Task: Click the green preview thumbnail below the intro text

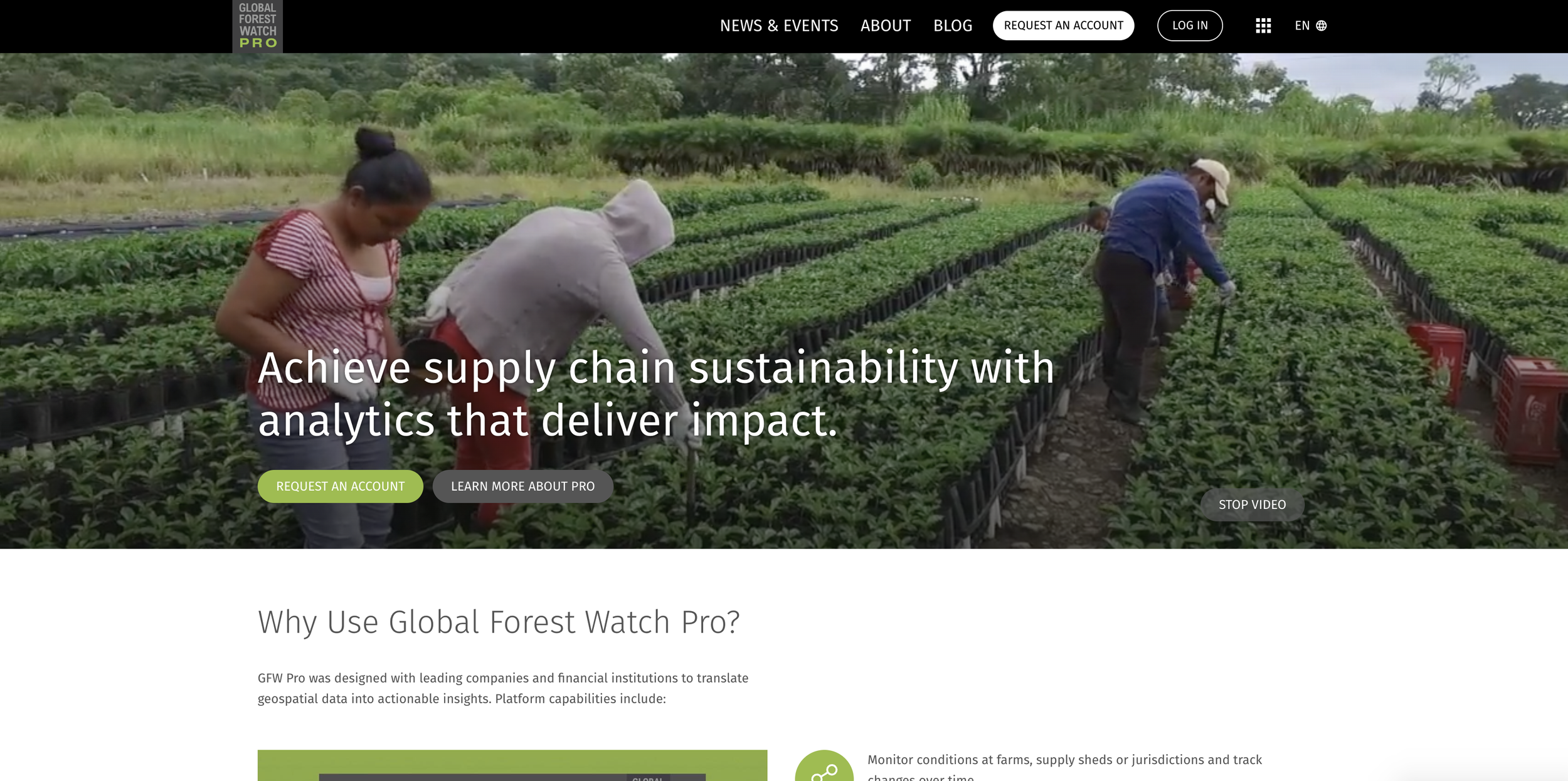Action: coord(512,765)
